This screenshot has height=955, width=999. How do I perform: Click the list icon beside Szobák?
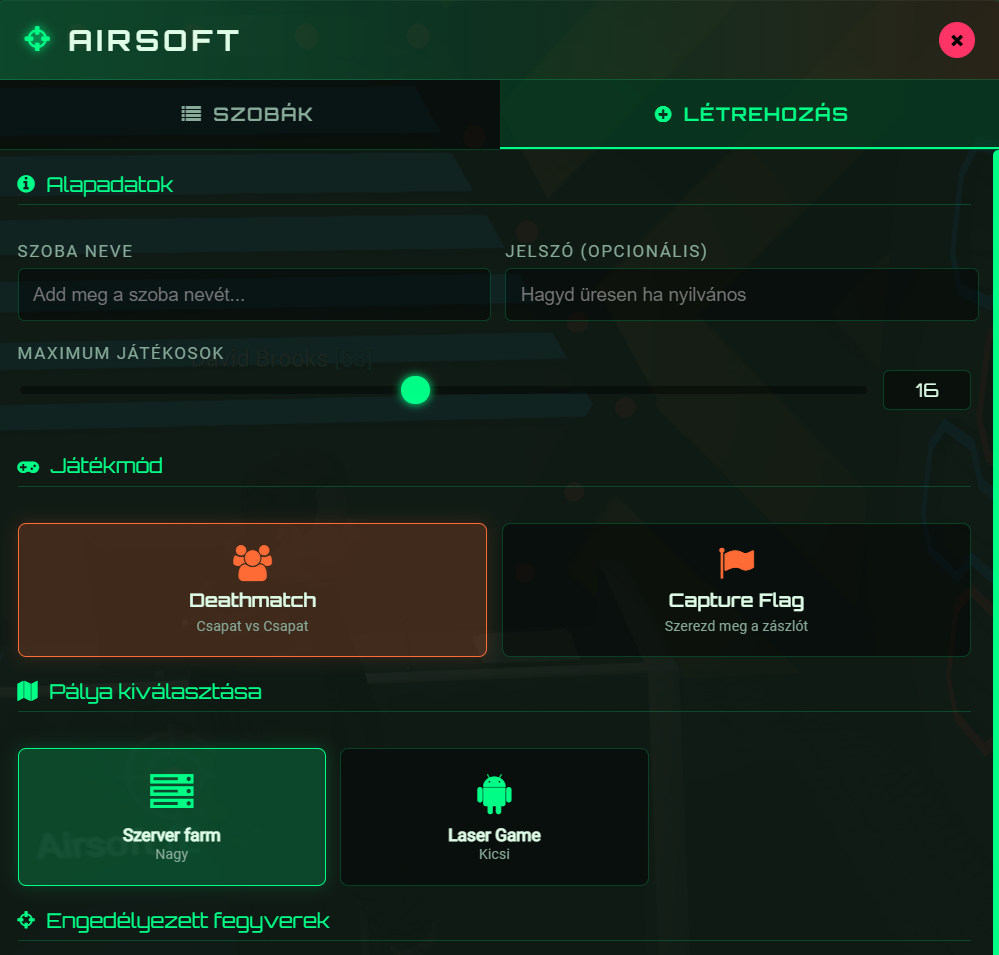191,114
